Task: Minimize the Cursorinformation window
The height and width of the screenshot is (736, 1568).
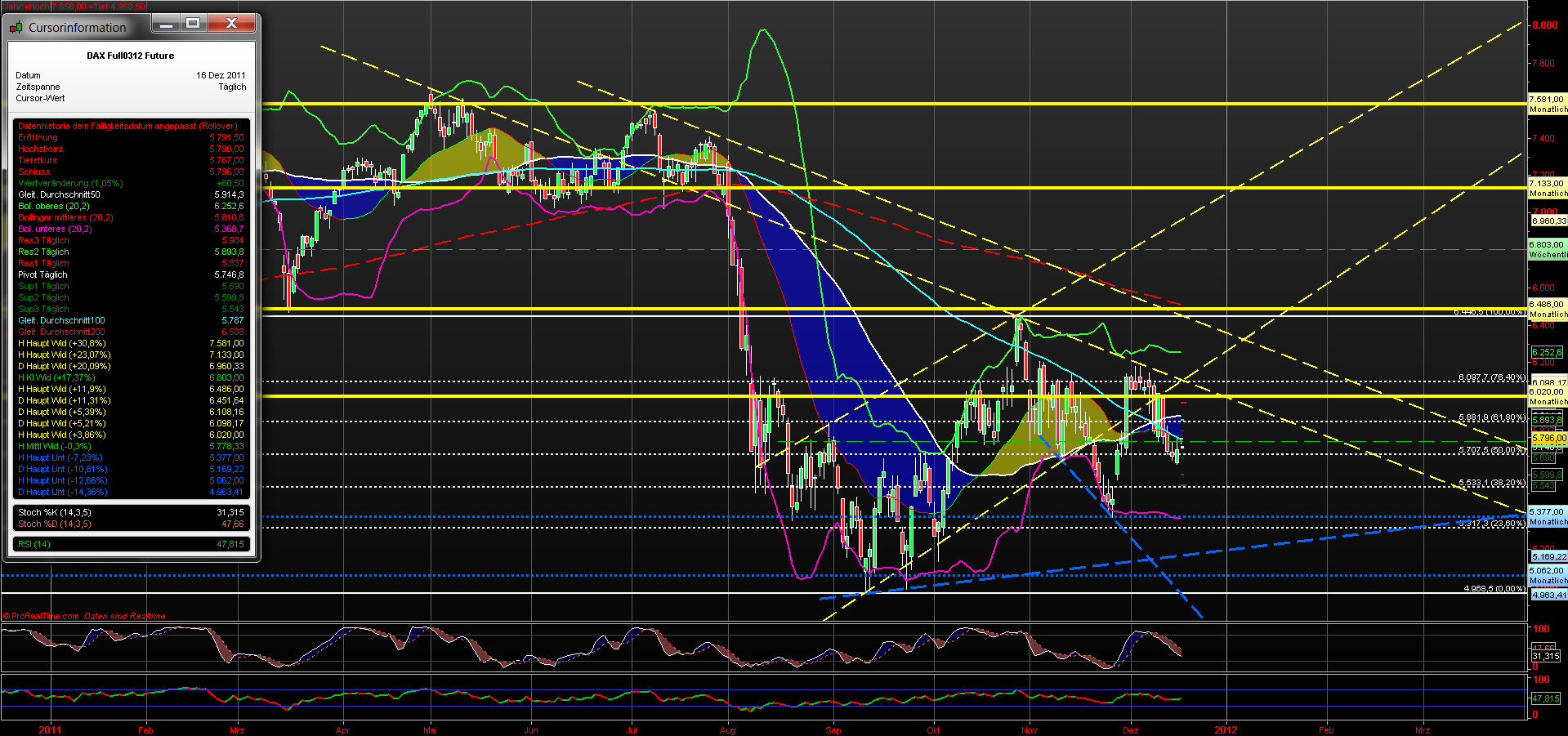Action: point(167,24)
